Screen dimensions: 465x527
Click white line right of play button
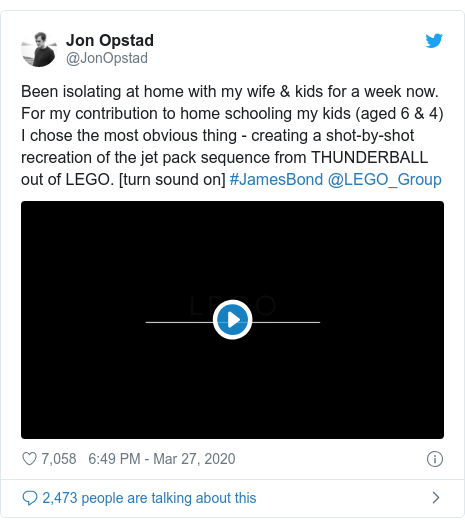[286, 322]
